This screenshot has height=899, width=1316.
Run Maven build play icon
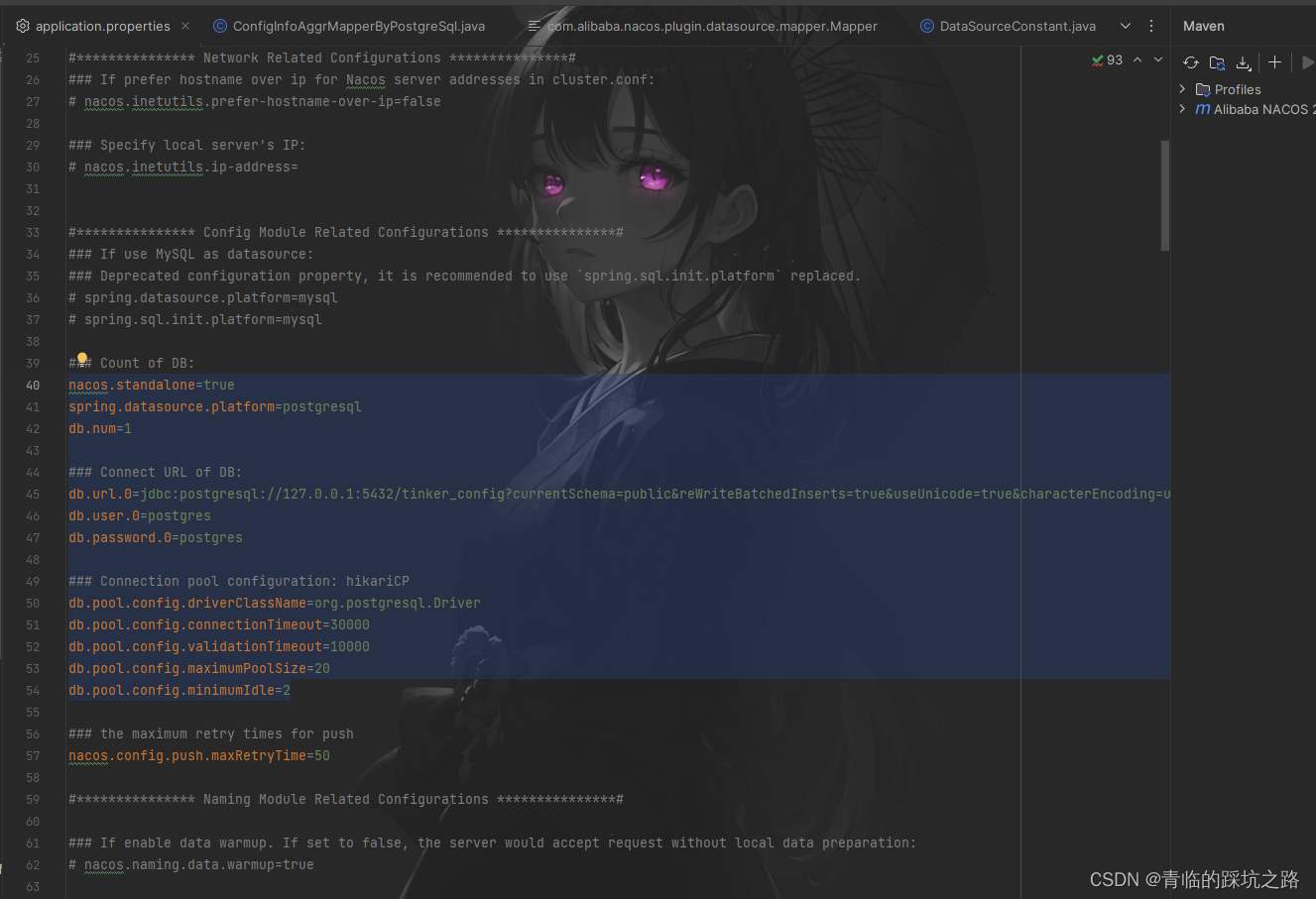[x=1308, y=62]
